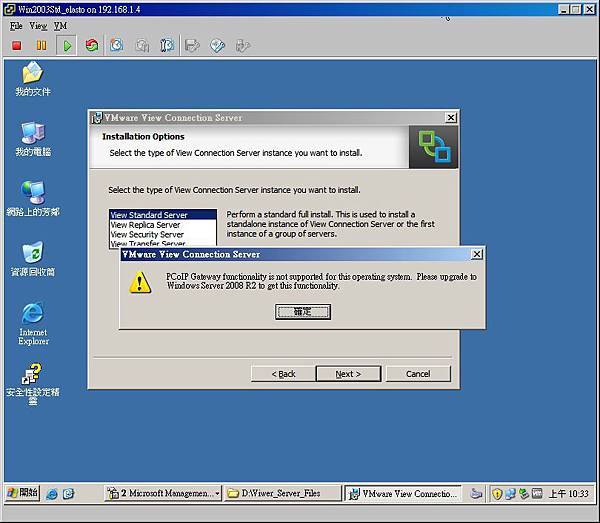Viewport: 600px width, 523px height.
Task: Reset the virtual machine toolbar icon
Action: click(92, 46)
